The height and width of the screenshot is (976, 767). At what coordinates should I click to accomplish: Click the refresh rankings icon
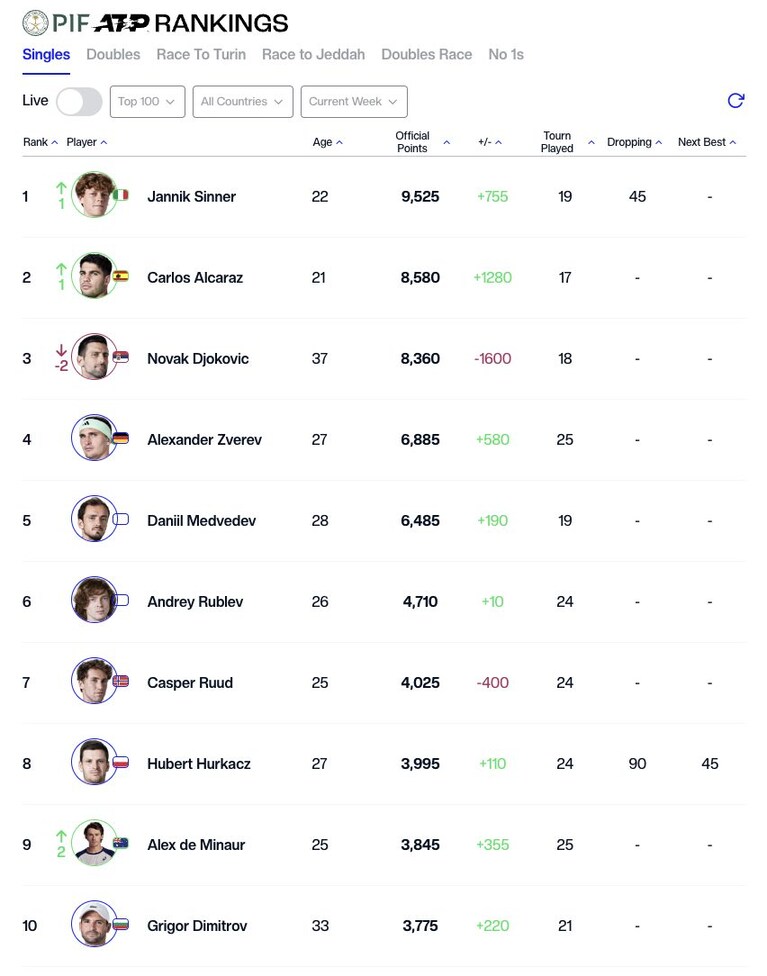point(736,101)
